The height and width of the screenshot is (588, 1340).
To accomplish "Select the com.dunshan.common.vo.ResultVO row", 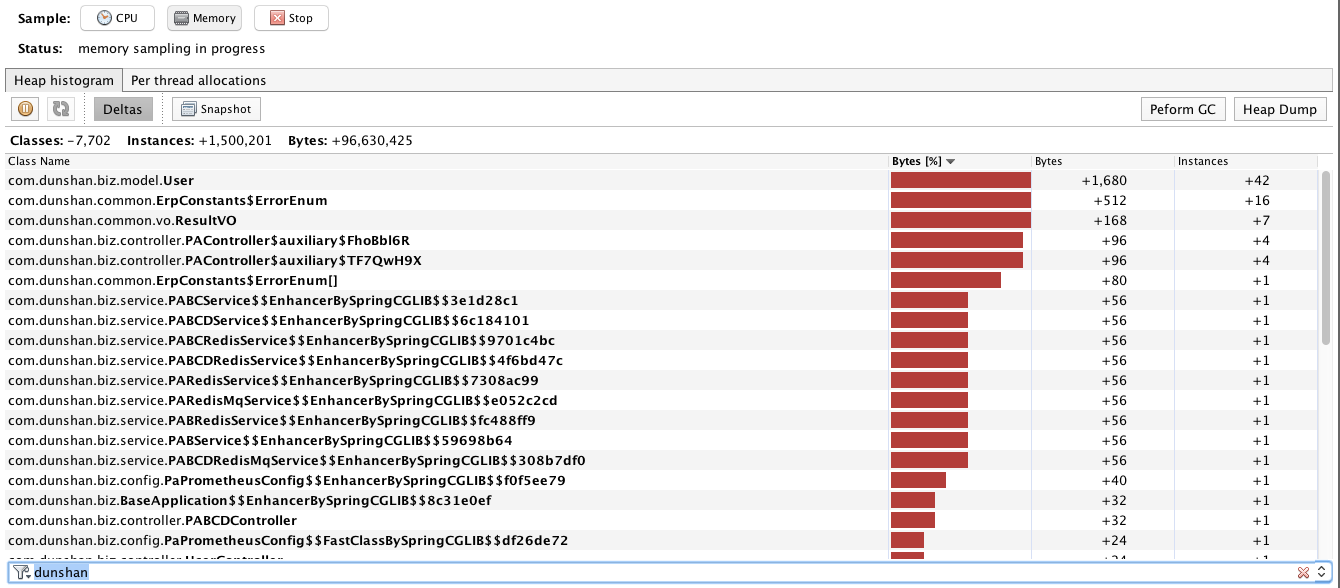I will click(x=662, y=220).
